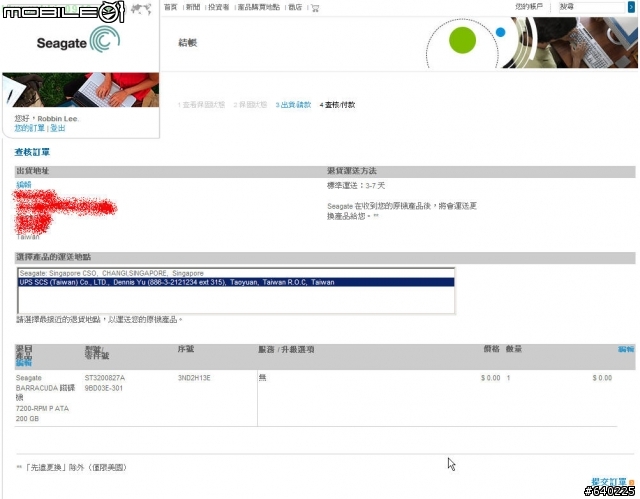Go to step 3 出貨請款
Screen dimensions: 640x499
(x=293, y=105)
